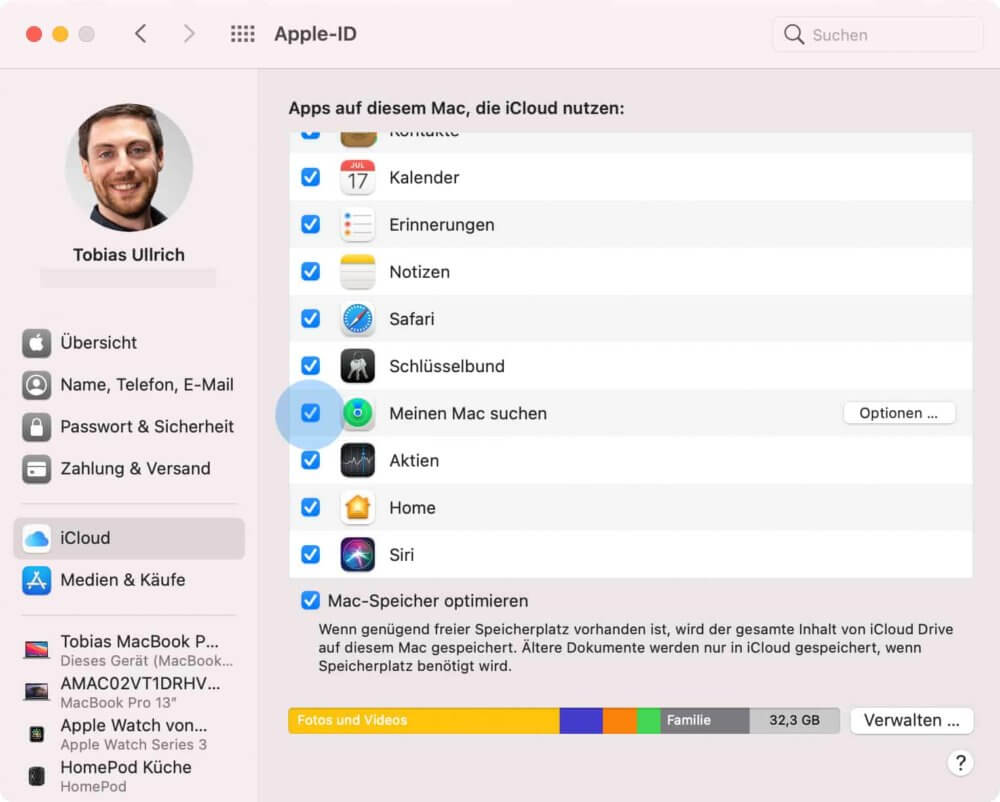Open Medien & Käufe section
The width and height of the screenshot is (1000, 802).
point(129,581)
